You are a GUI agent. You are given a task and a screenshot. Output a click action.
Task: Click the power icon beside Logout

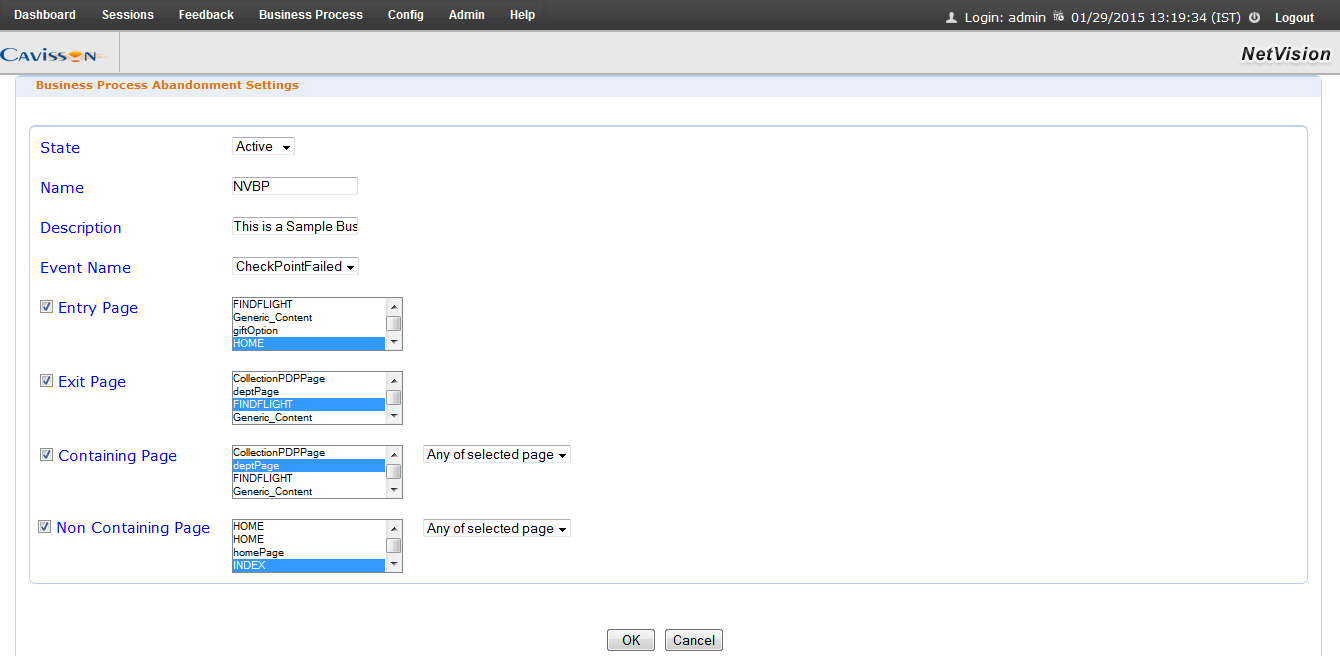click(1254, 17)
